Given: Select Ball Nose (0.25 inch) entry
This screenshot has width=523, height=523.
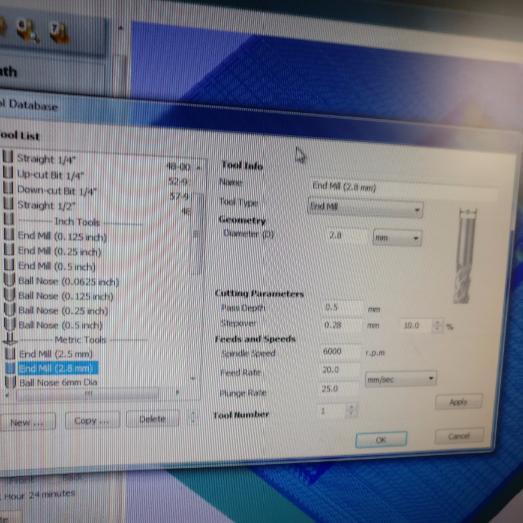Looking at the screenshot, I should pos(63,311).
